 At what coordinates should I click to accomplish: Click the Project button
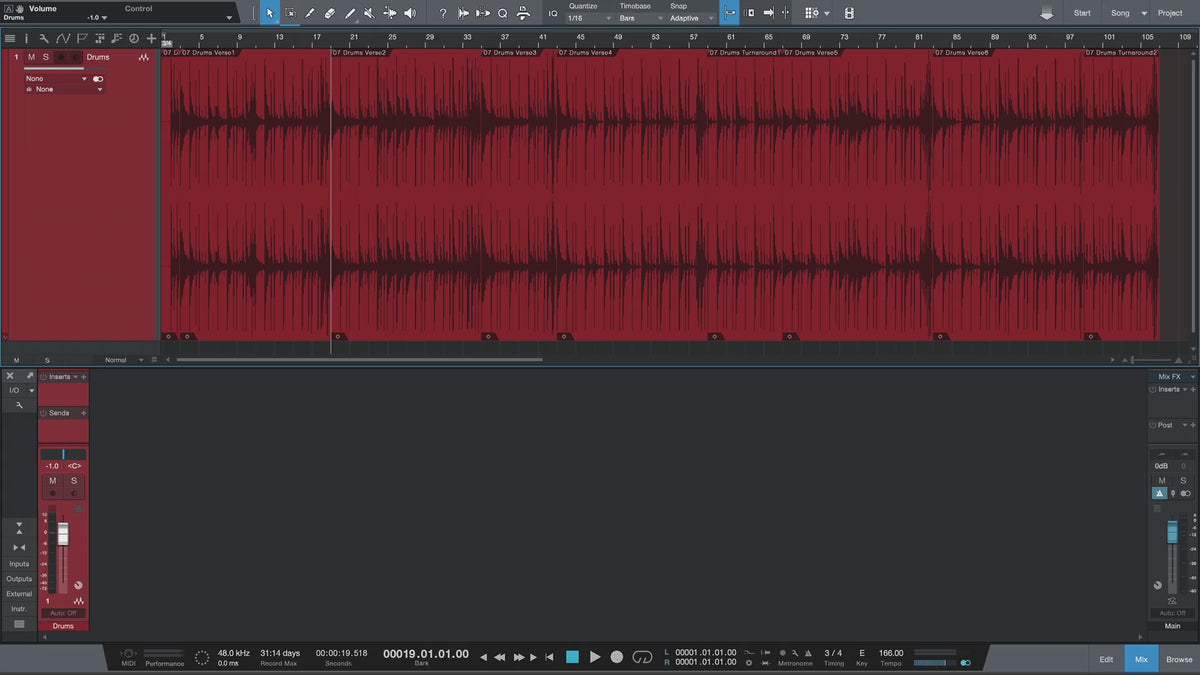1169,13
